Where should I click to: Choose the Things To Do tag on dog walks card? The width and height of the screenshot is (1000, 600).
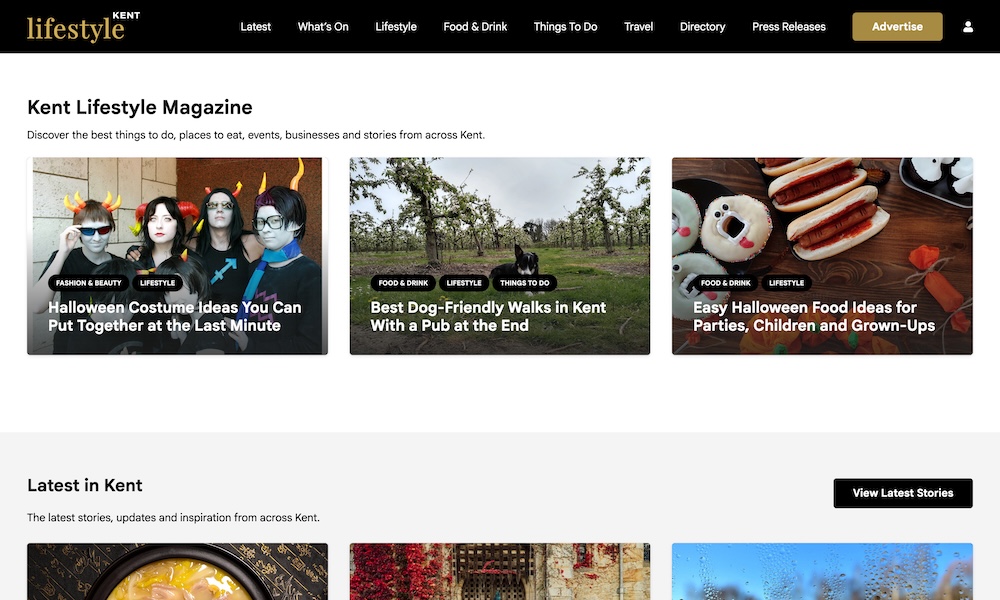click(x=524, y=283)
